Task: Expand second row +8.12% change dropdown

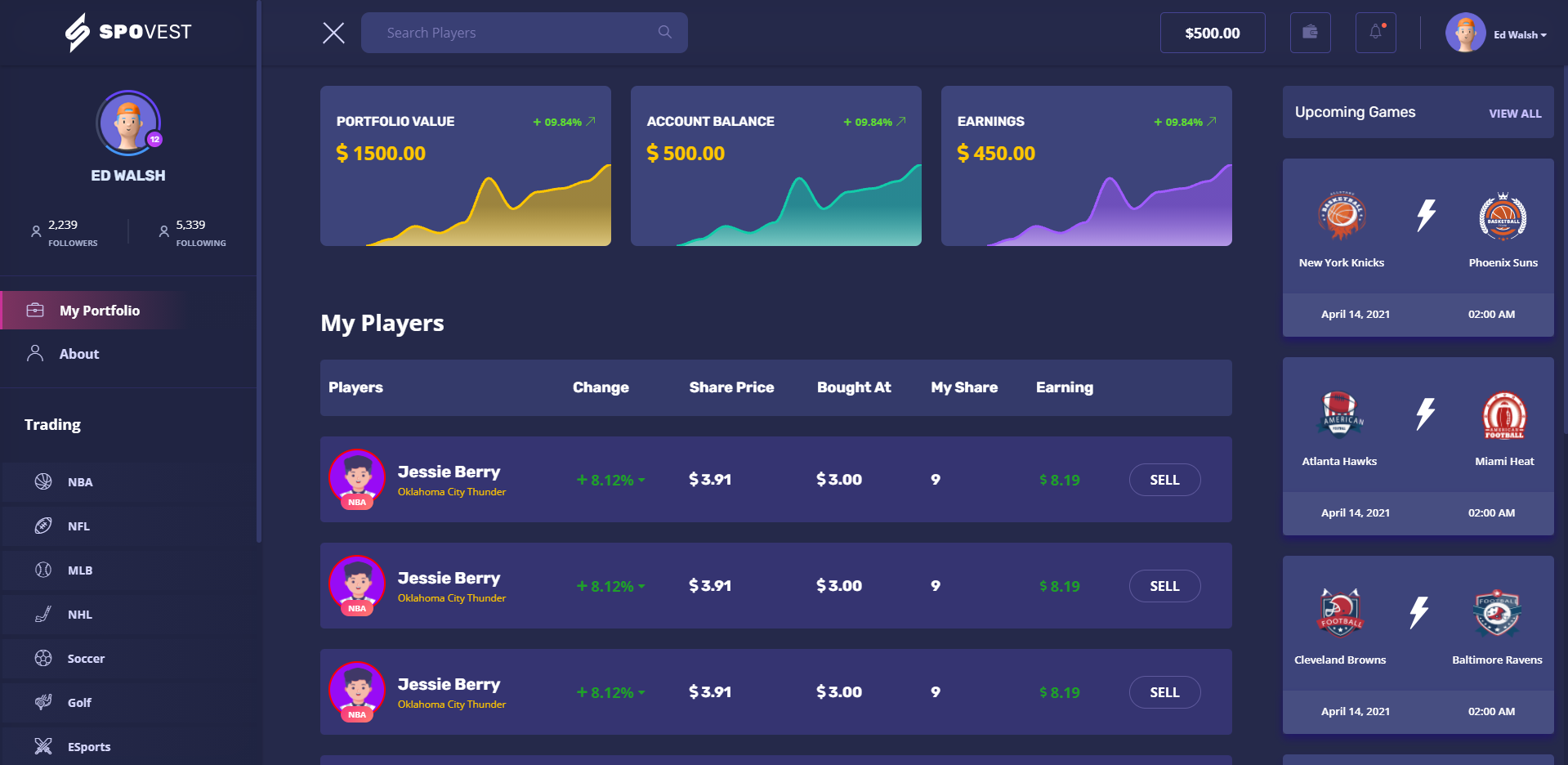Action: pos(641,587)
